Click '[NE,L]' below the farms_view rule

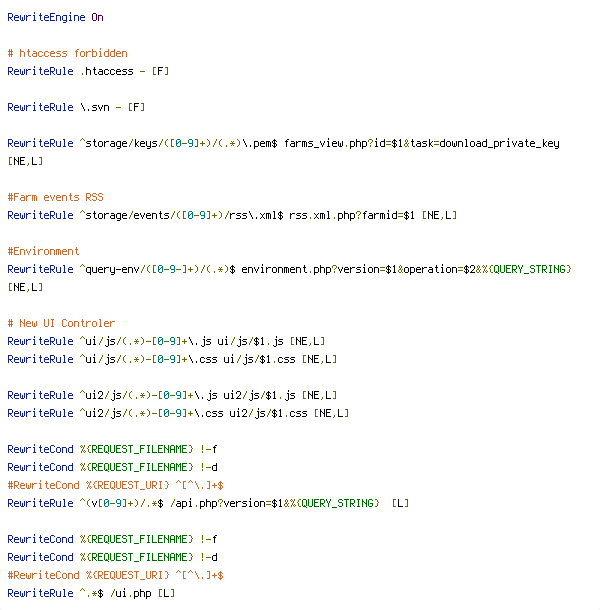click(25, 161)
